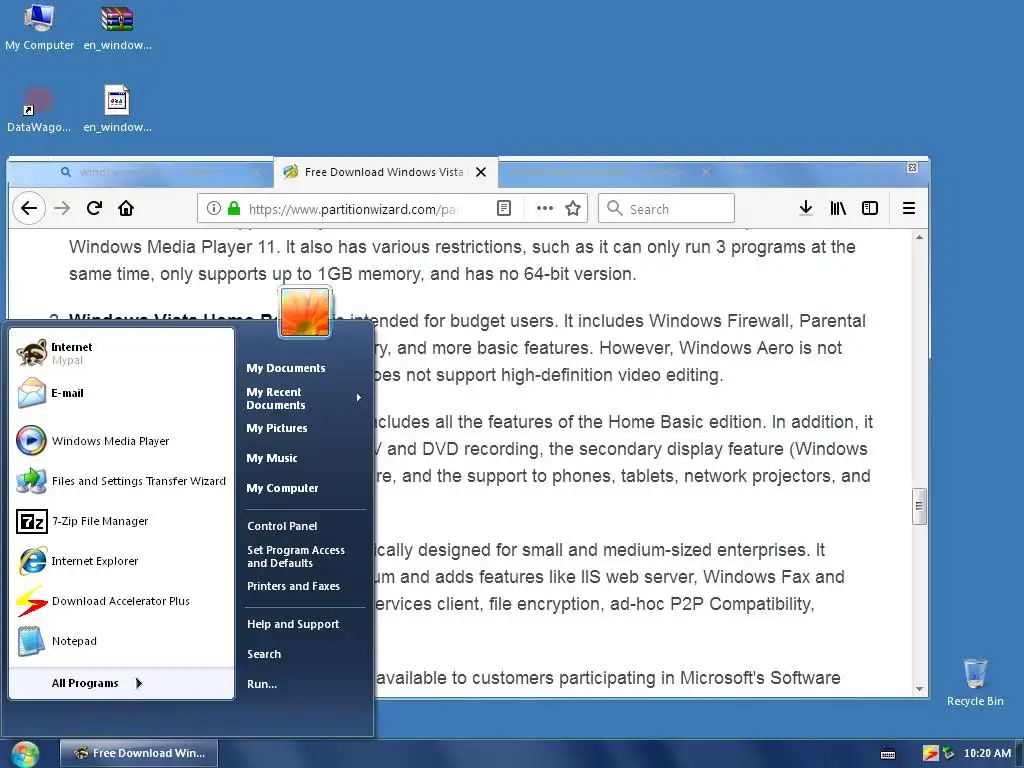Click the Recycle Bin desktop icon
1024x768 pixels.
pos(975,682)
